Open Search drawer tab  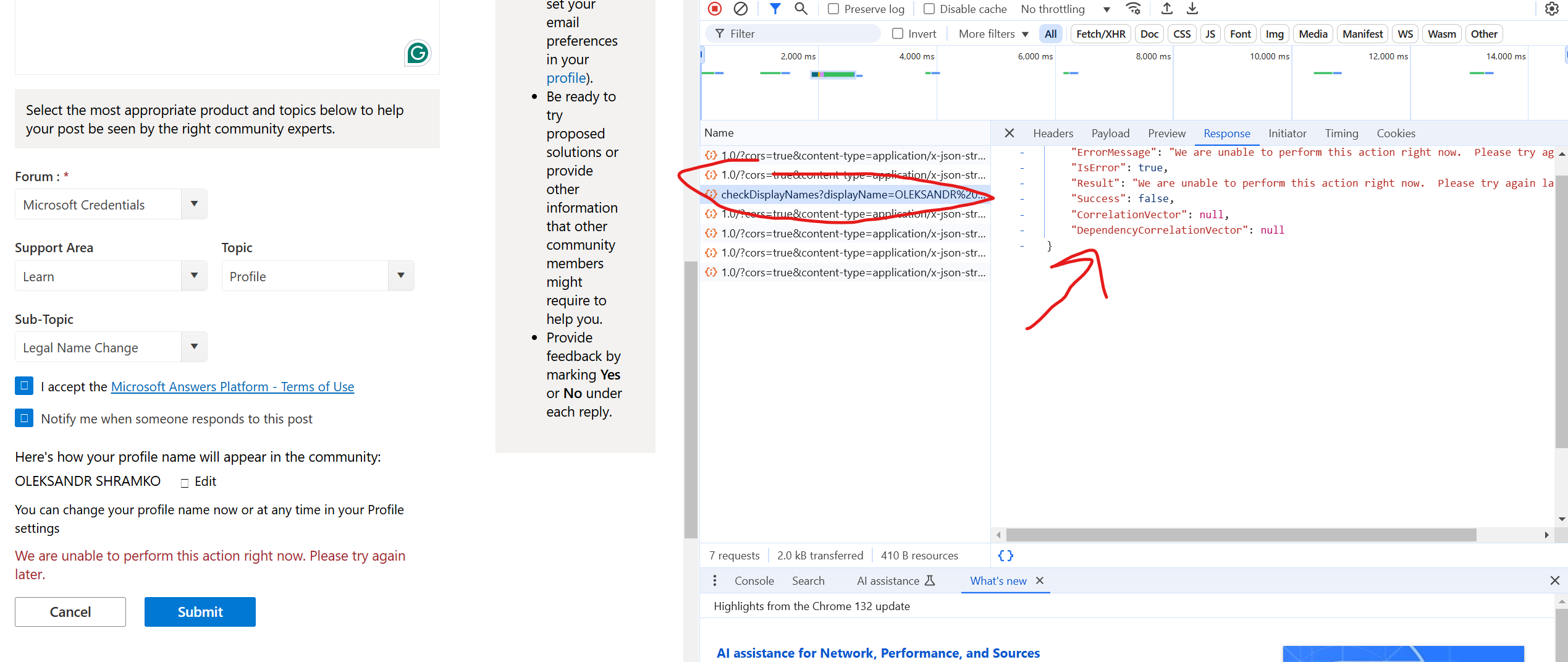808,580
